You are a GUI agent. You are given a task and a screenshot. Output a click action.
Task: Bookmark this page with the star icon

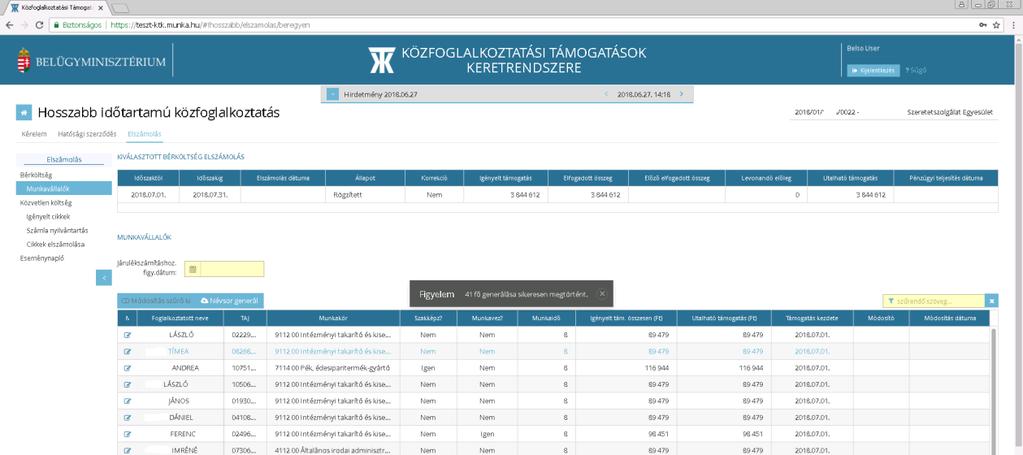coord(996,25)
